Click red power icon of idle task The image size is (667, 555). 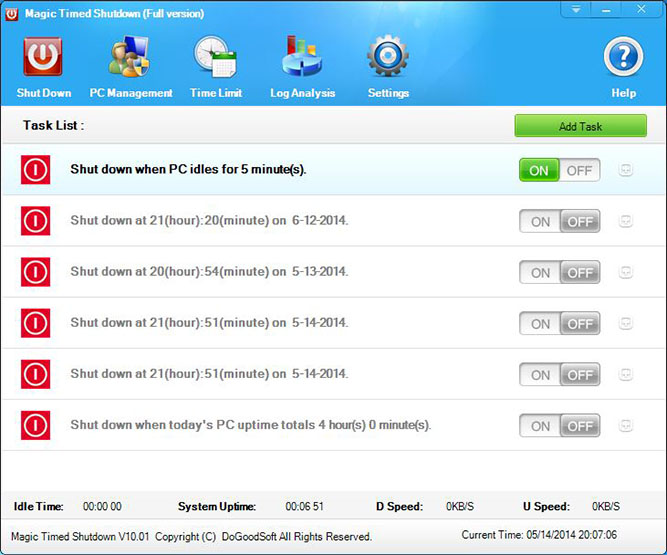pyautogui.click(x=35, y=170)
